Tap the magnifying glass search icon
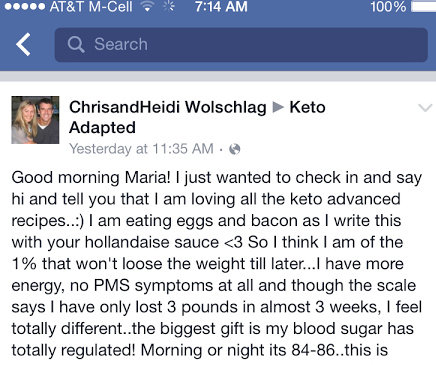The height and width of the screenshot is (365, 436). [76, 44]
